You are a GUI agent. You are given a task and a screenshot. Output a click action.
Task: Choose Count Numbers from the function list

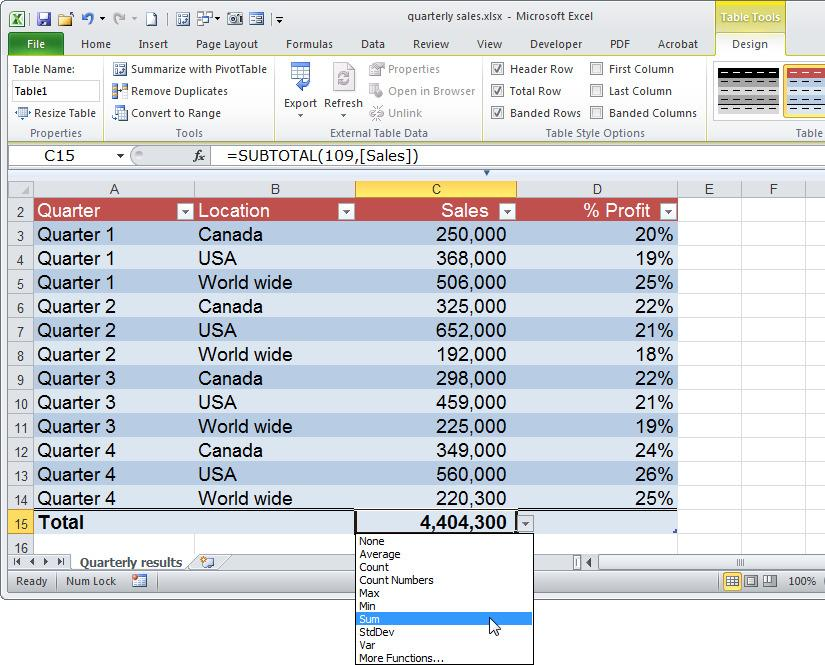[444, 580]
